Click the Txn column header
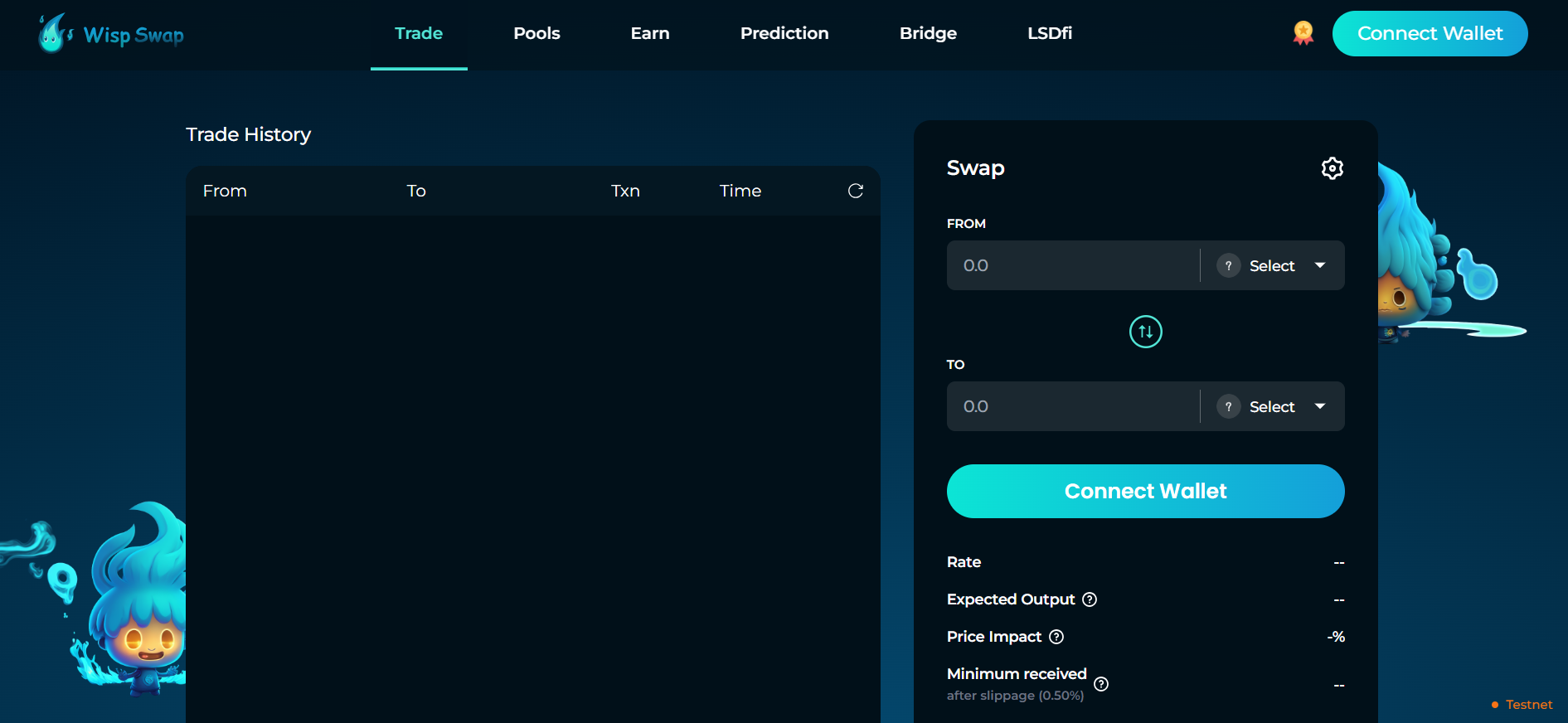The image size is (1568, 723). (x=625, y=191)
